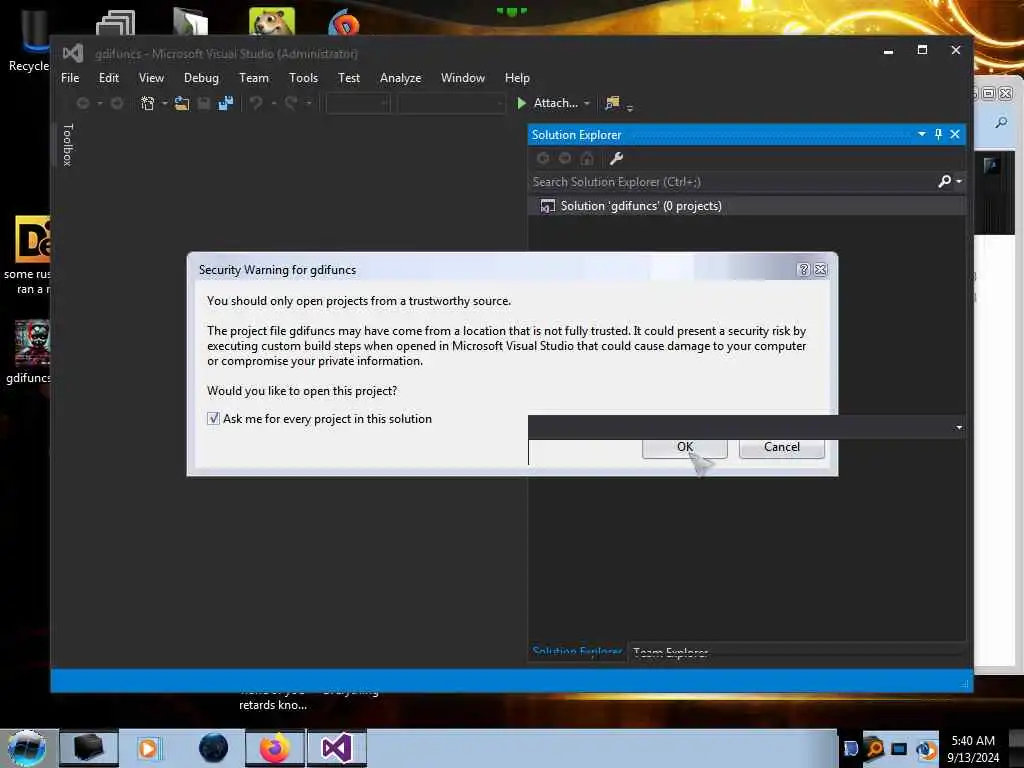
Task: Open the Firefox taskbar icon
Action: point(275,748)
